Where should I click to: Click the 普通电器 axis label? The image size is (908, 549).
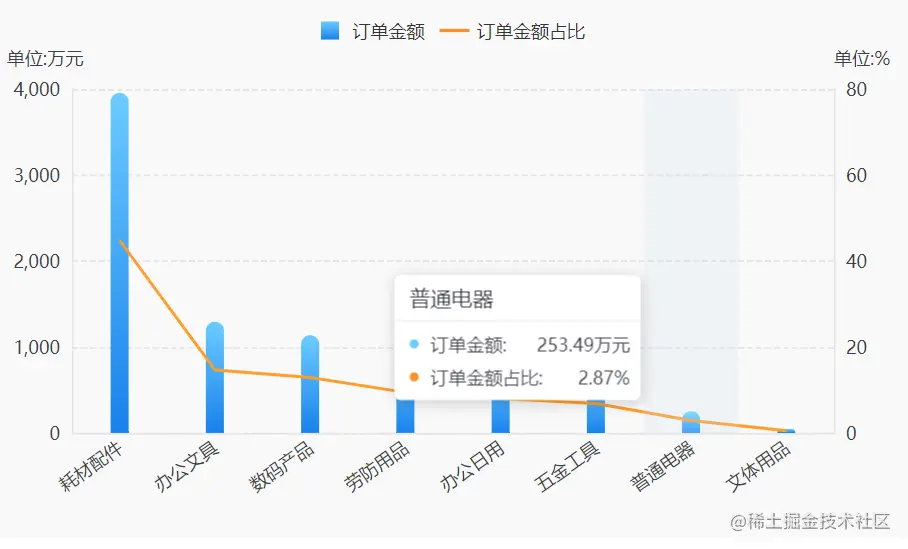[662, 467]
